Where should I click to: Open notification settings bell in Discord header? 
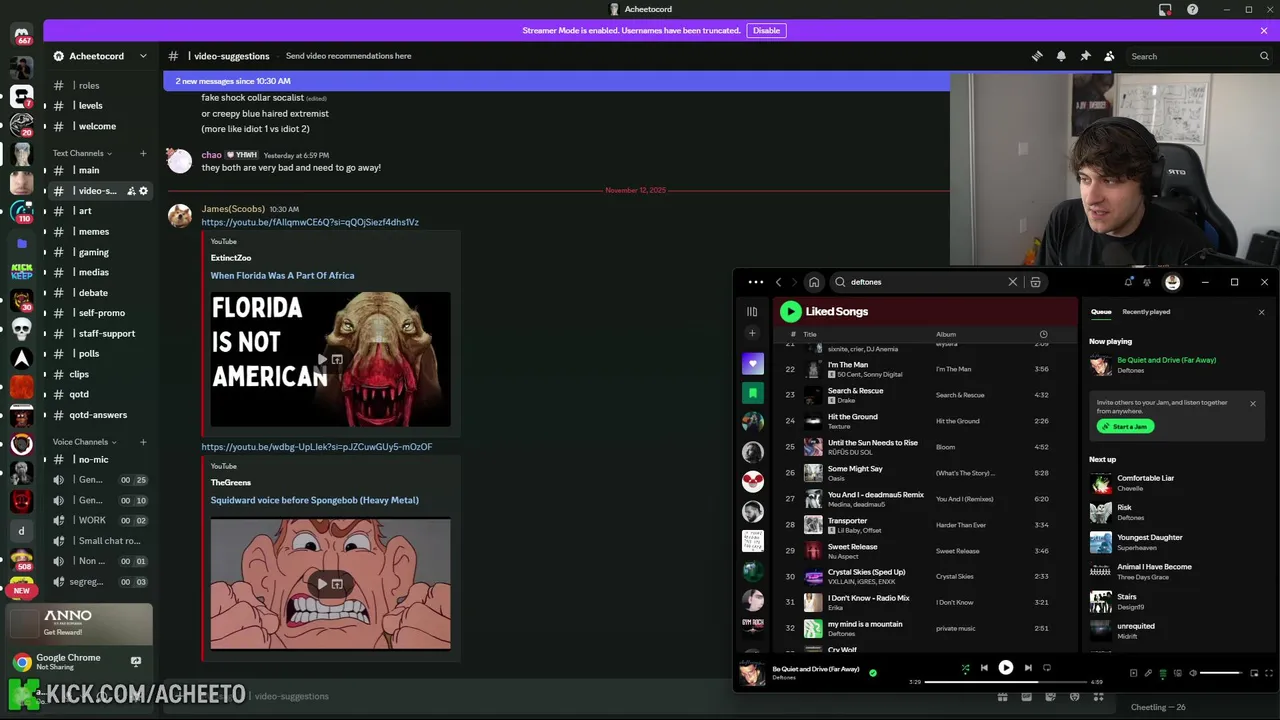coord(1061,56)
